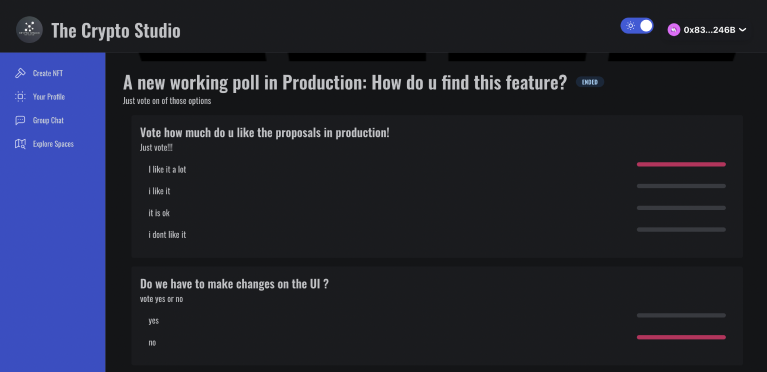Select 'yes' for UI changes question
The height and width of the screenshot is (372, 767).
point(154,321)
